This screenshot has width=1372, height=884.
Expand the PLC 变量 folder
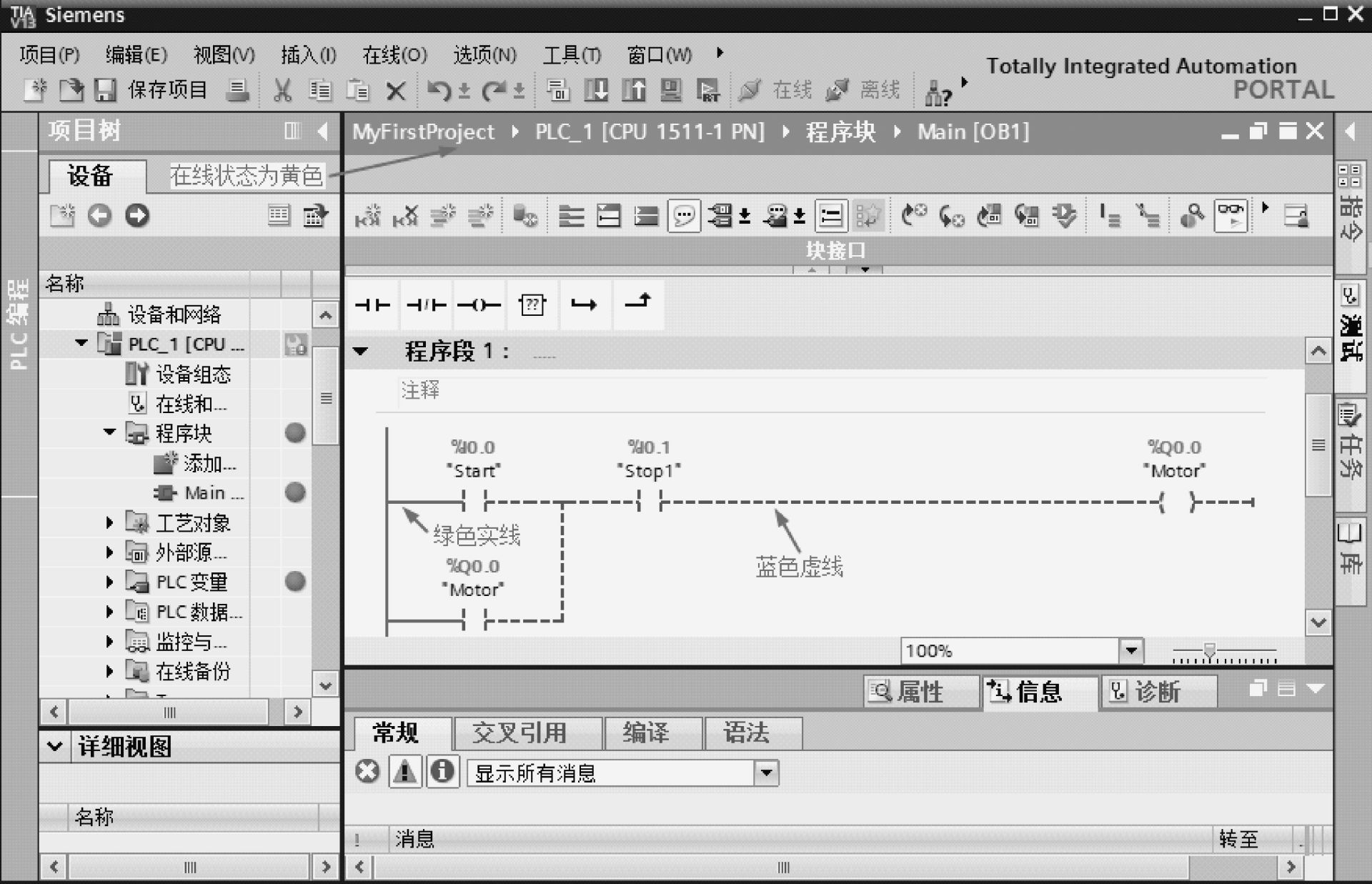tap(109, 582)
